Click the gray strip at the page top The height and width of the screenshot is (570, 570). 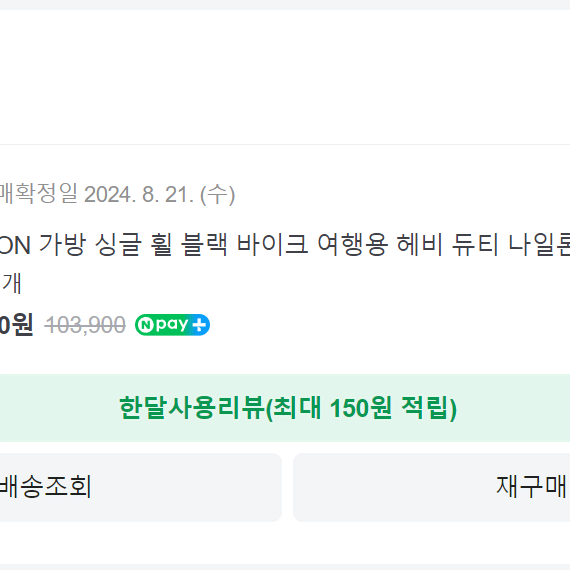point(285,5)
